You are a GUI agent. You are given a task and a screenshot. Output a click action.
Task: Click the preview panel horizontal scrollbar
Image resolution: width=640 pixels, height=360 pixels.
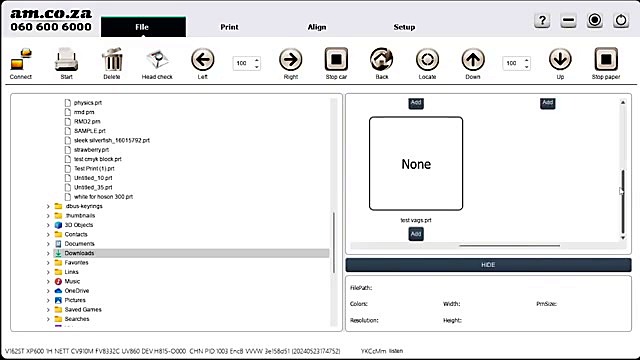tap(509, 246)
